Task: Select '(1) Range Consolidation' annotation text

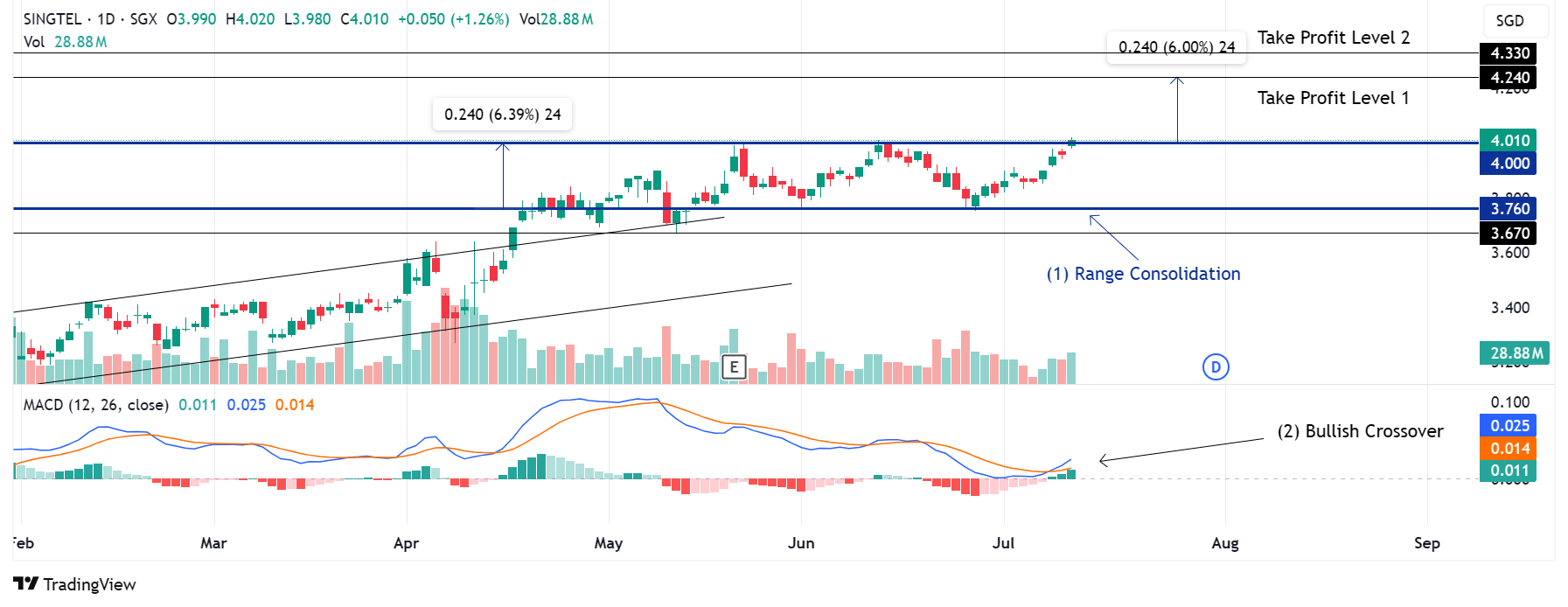Action: pyautogui.click(x=1144, y=274)
